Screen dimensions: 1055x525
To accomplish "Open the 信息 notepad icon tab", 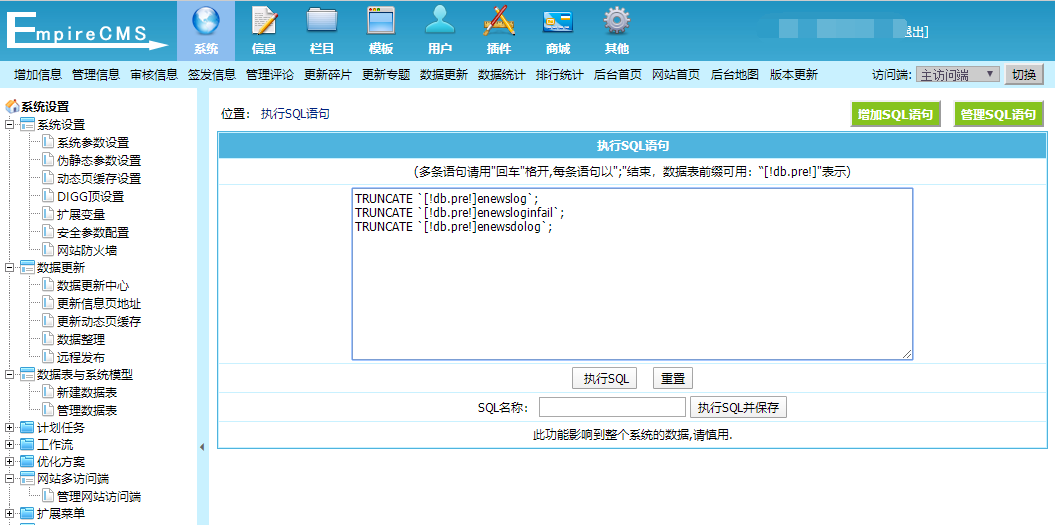I will click(x=264, y=31).
